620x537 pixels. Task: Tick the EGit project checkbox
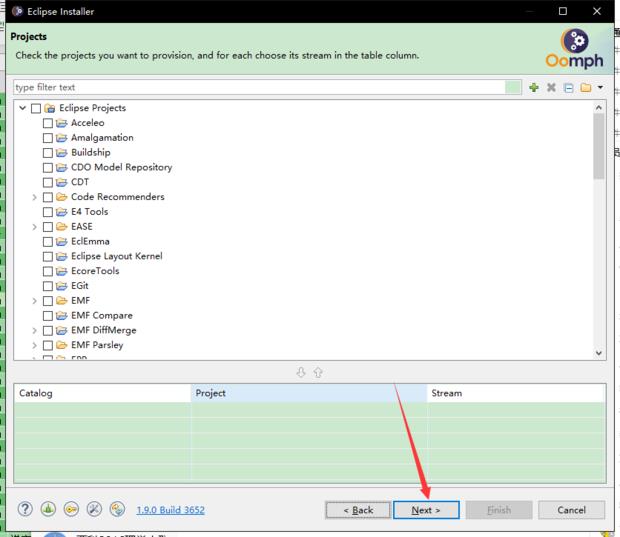tap(48, 286)
